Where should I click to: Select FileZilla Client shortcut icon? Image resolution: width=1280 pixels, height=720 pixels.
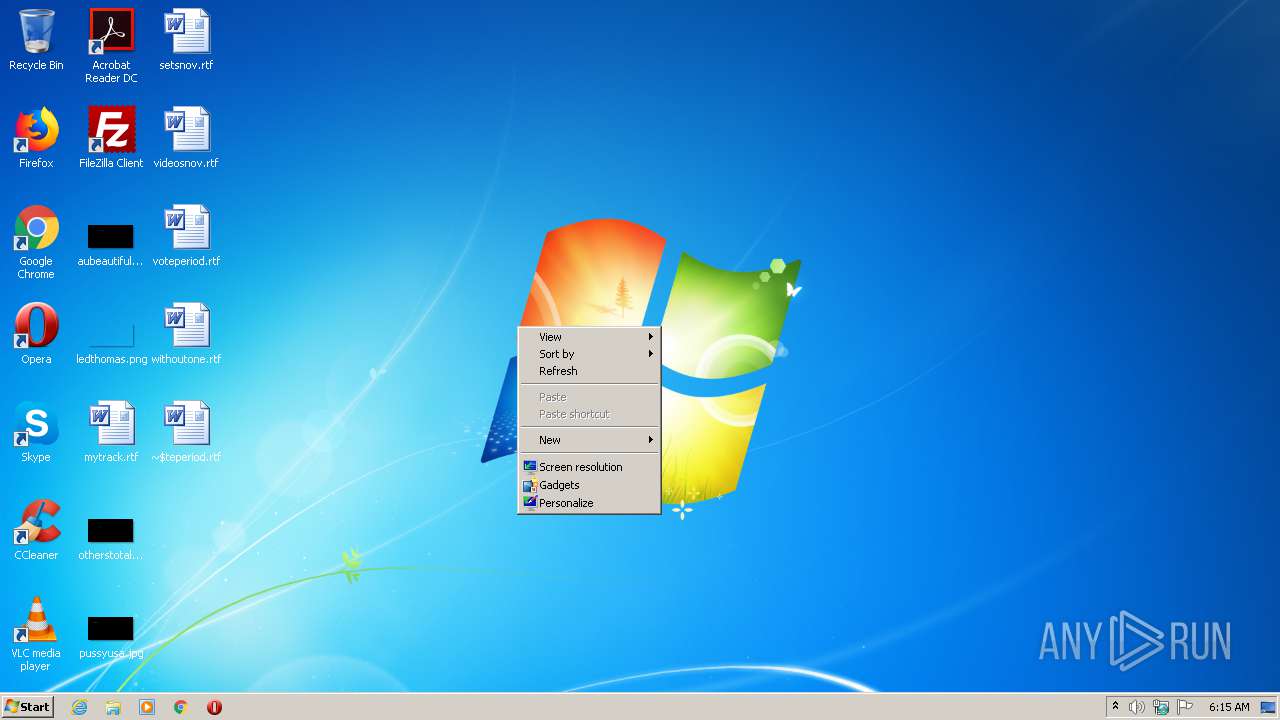(x=111, y=138)
